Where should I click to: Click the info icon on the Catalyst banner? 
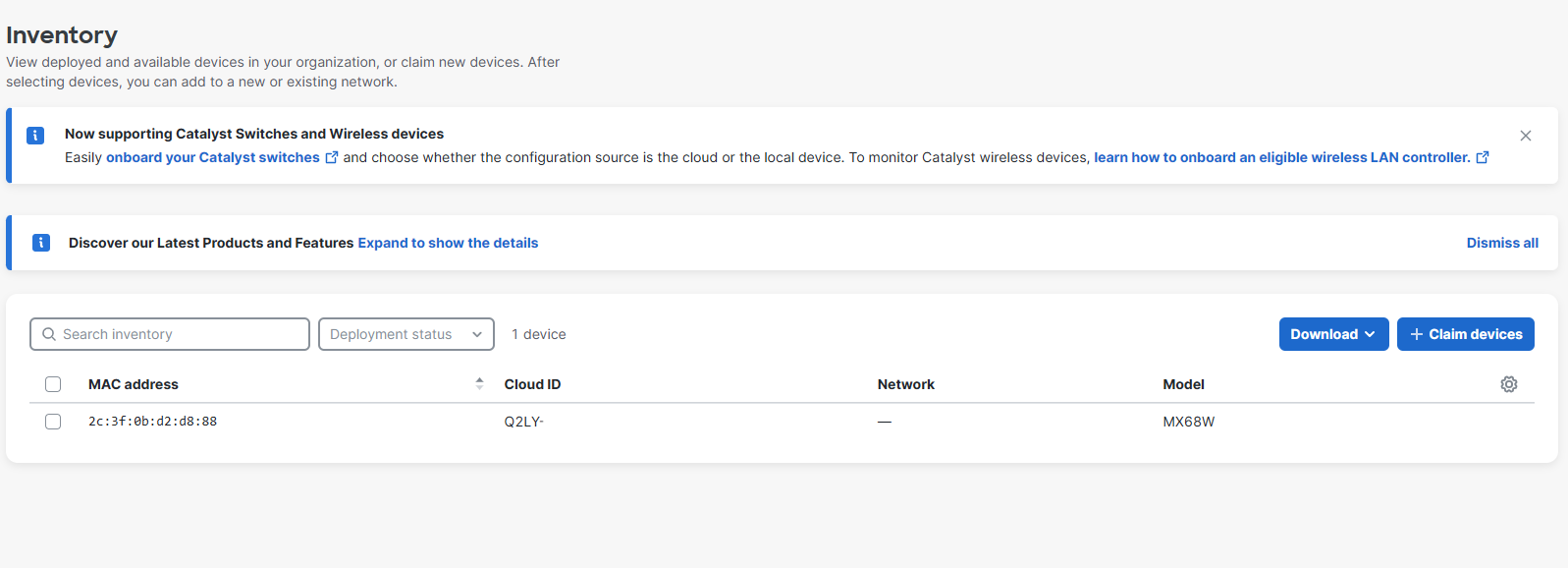34,136
